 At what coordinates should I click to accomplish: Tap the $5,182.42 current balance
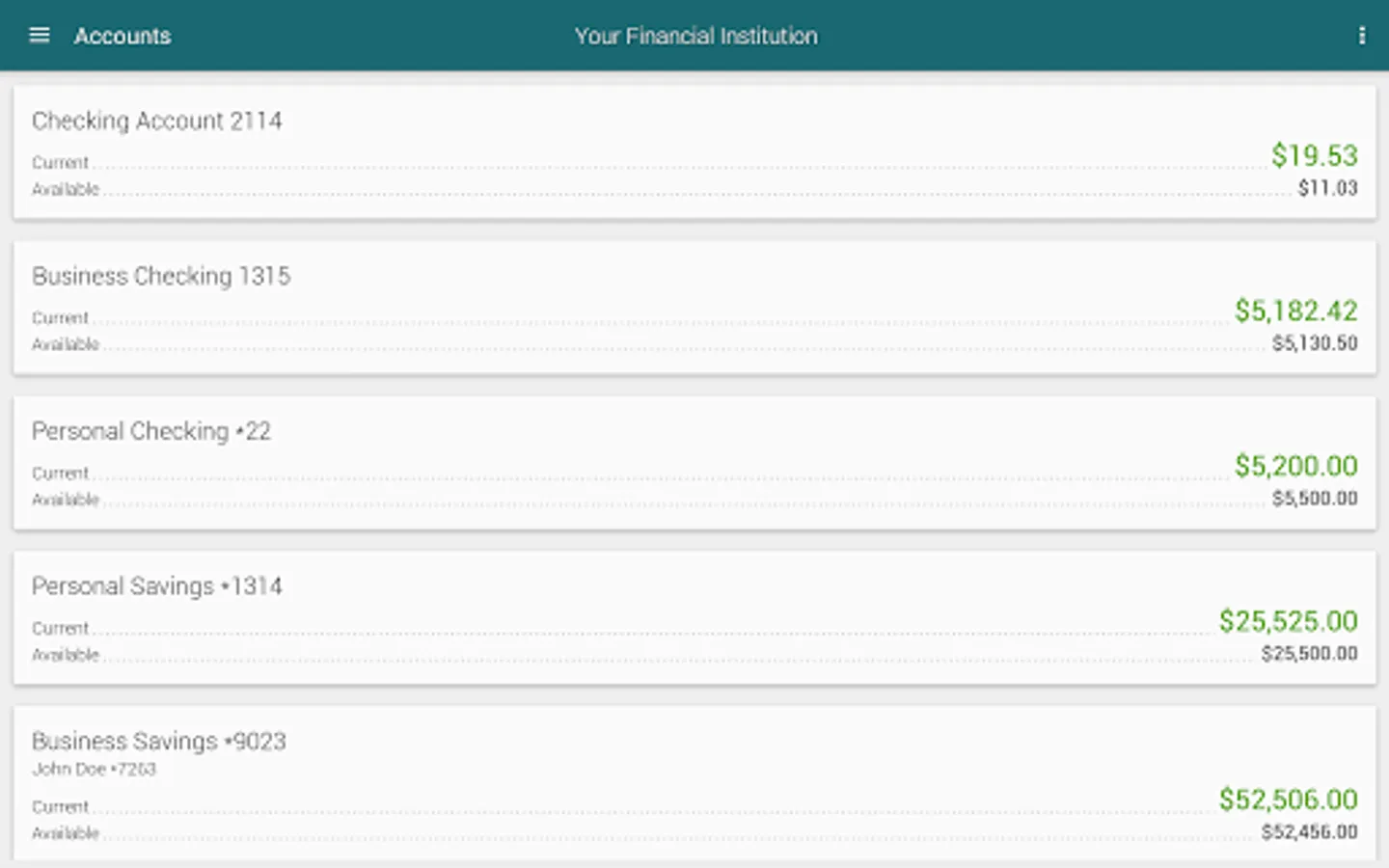tap(1295, 311)
